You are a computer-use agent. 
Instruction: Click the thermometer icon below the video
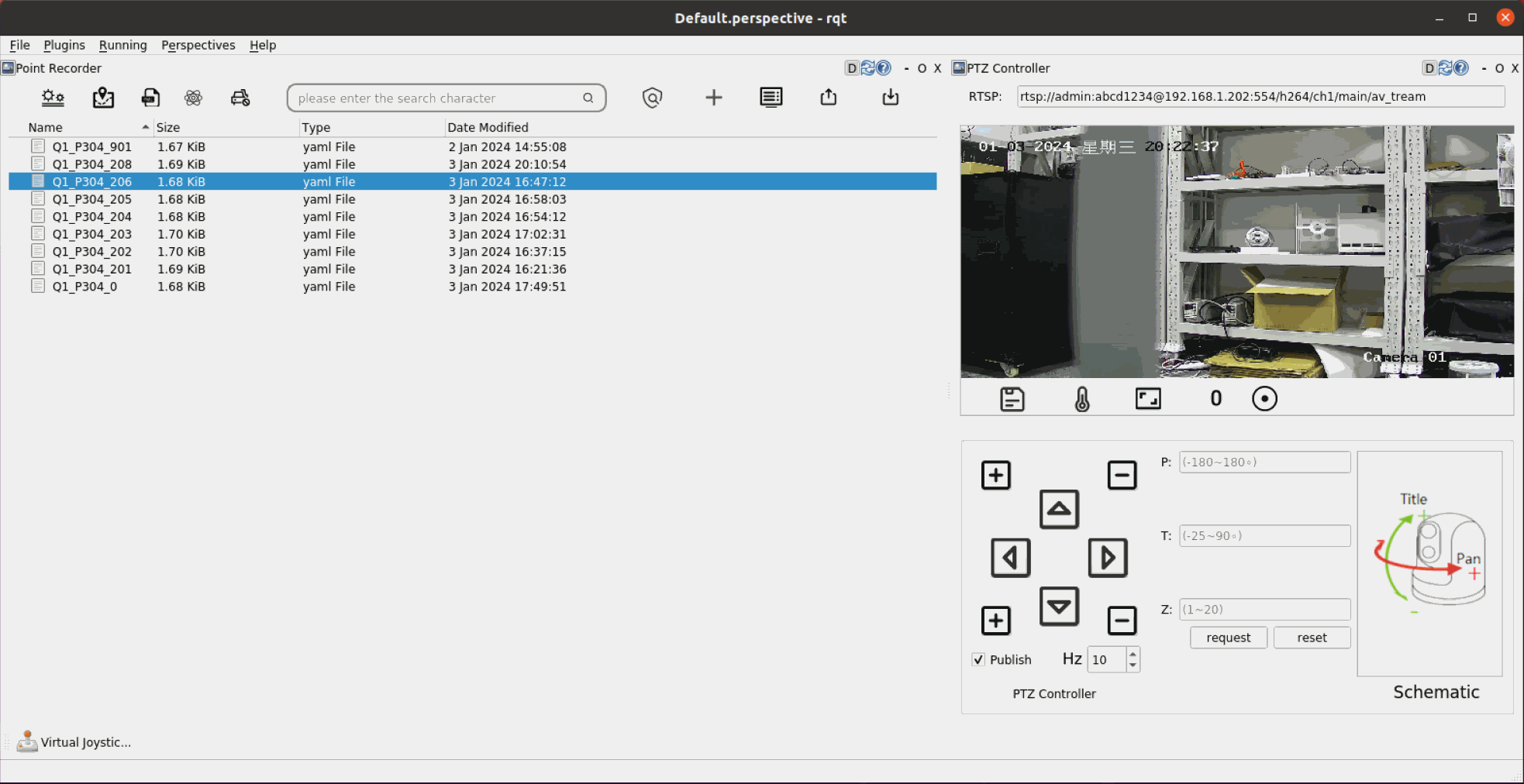(x=1082, y=399)
